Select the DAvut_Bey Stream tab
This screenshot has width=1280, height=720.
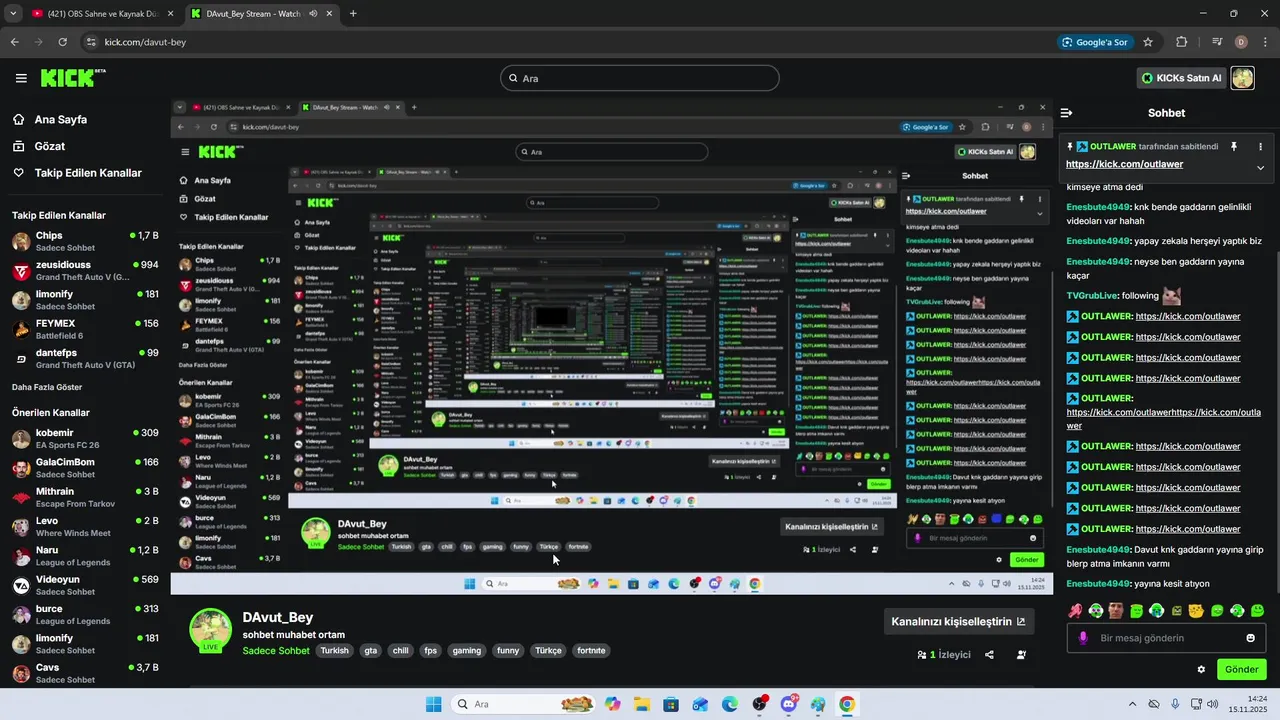click(262, 14)
